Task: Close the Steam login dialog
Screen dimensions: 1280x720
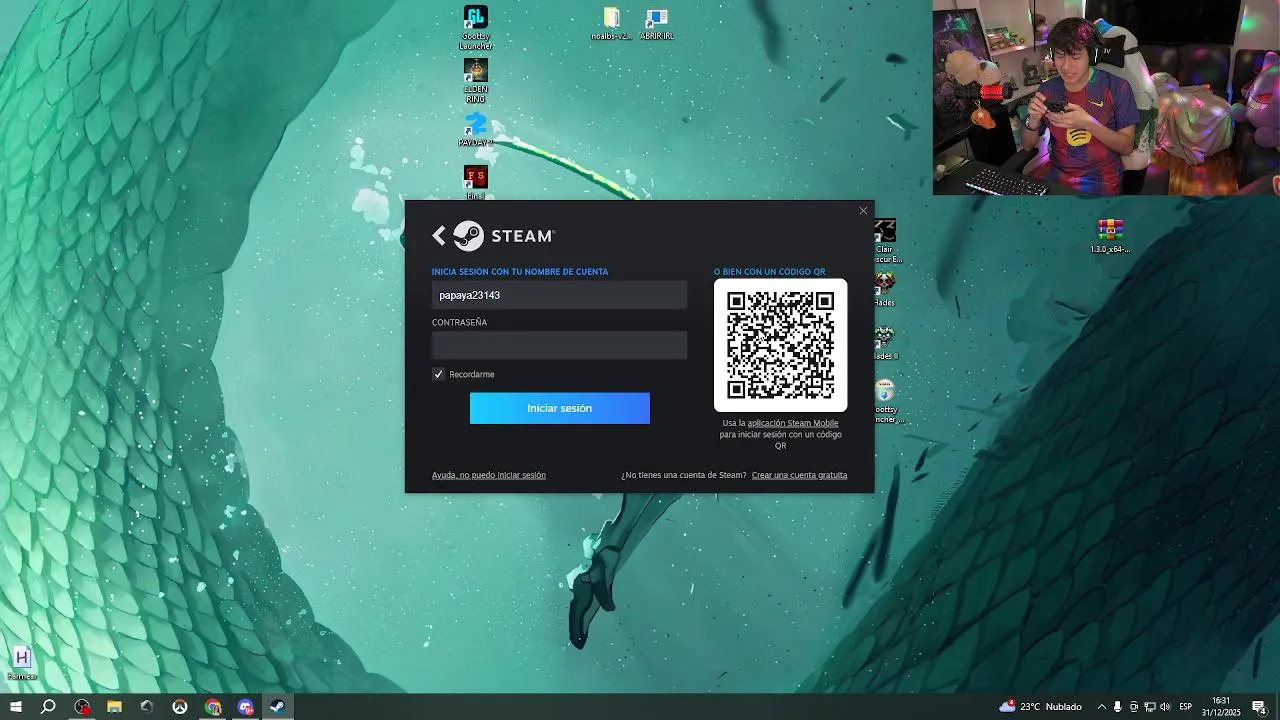Action: click(x=863, y=211)
